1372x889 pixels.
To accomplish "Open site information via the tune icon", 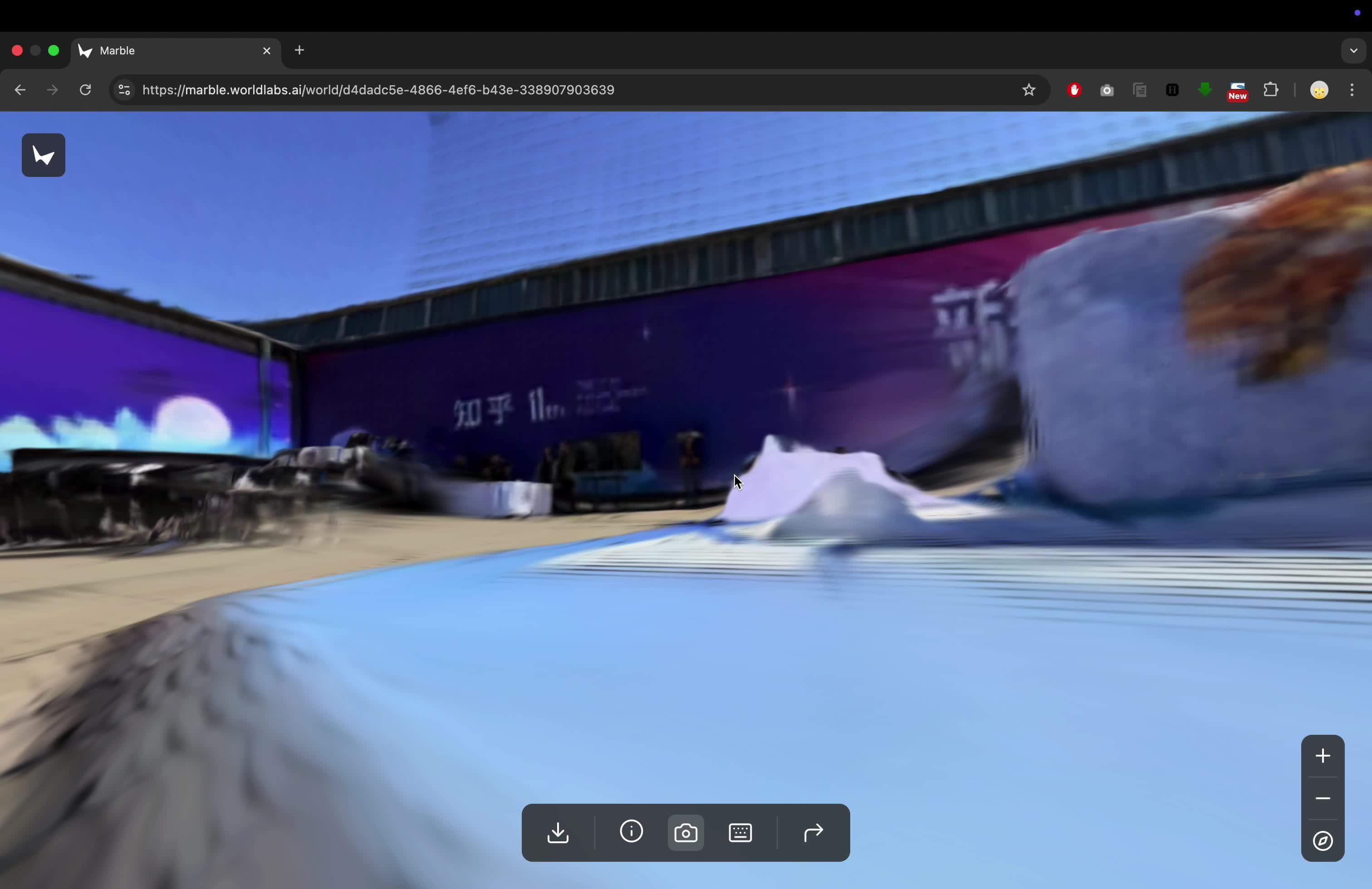I will [123, 90].
